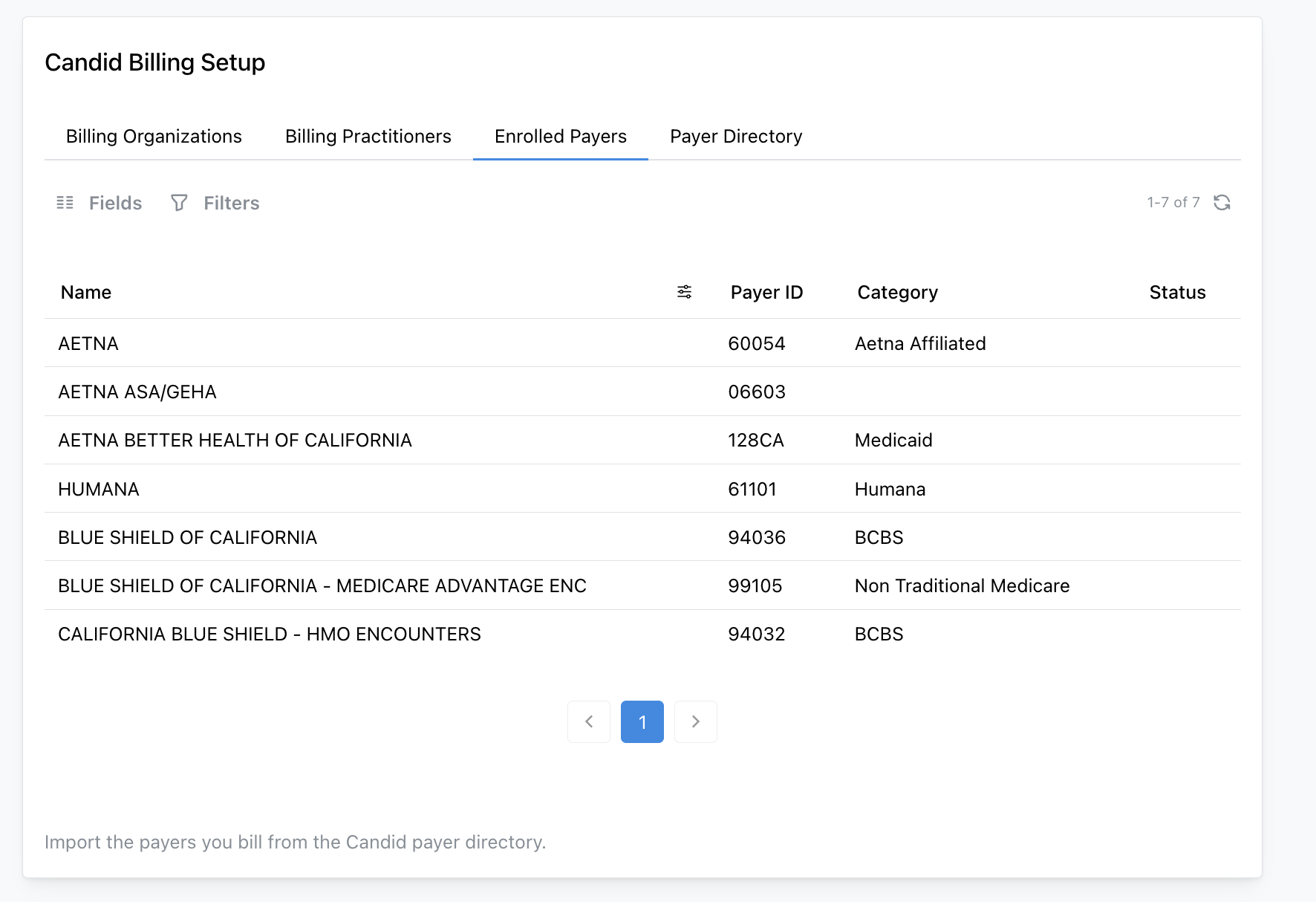The width and height of the screenshot is (1316, 902).
Task: Click the Aetna Affiliated category cell
Action: click(920, 343)
